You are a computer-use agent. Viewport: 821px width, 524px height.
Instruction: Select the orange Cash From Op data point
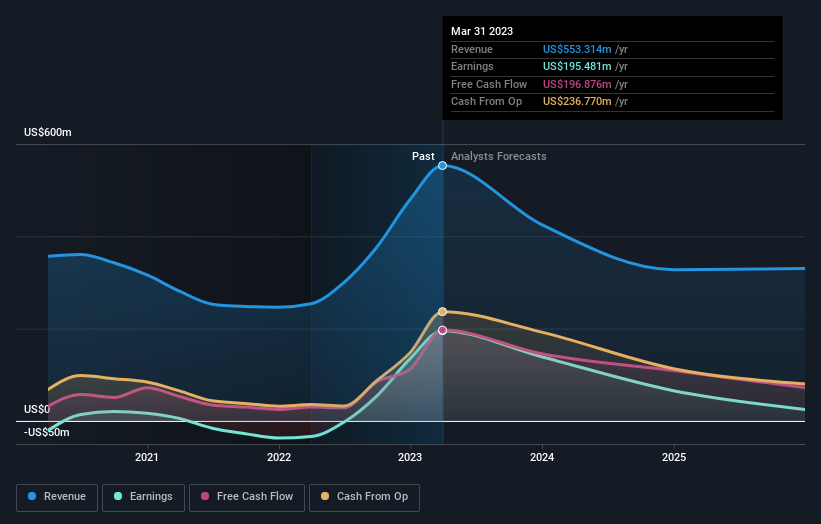pos(442,311)
